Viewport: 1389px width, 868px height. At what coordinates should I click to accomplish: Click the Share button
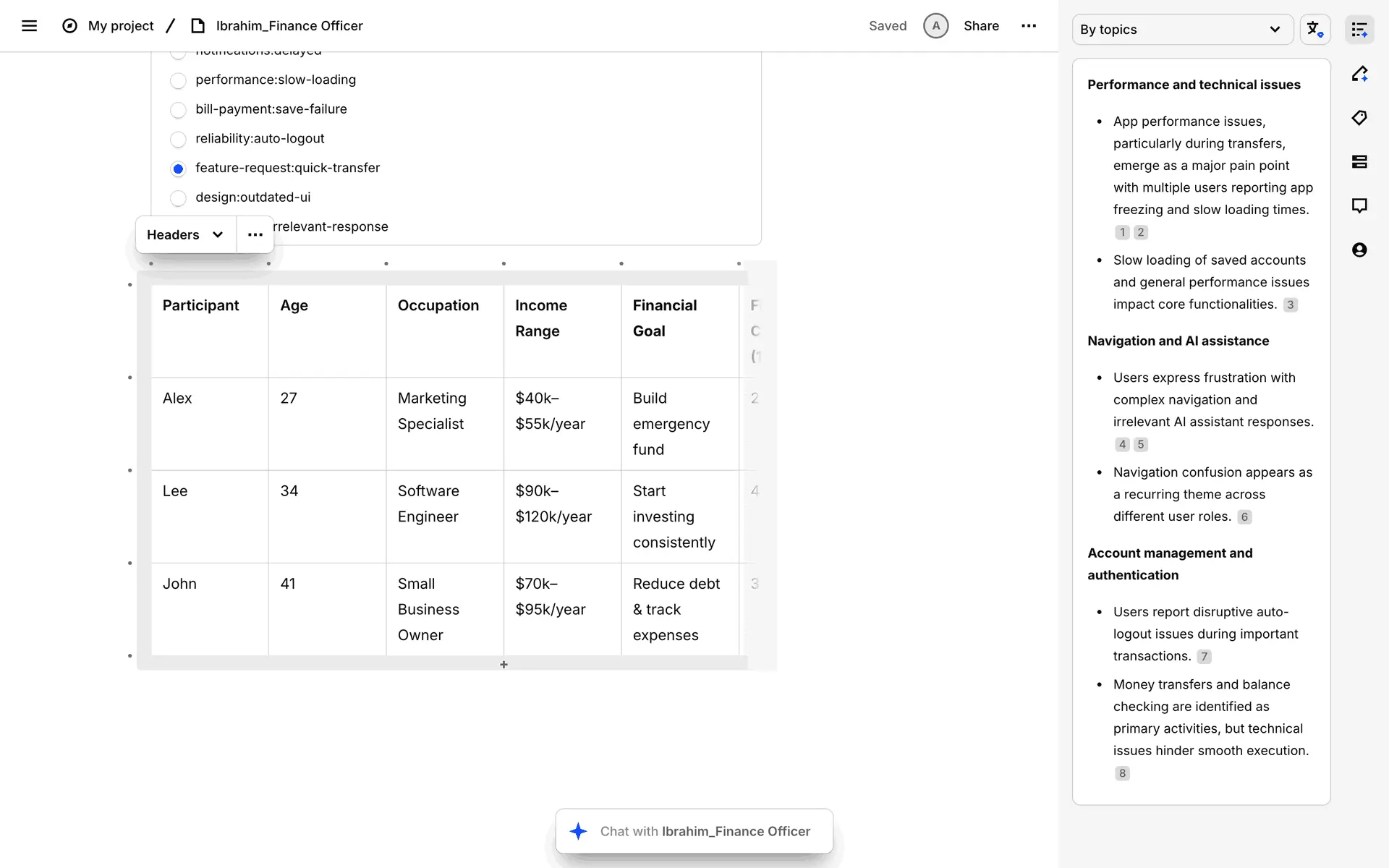tap(981, 26)
